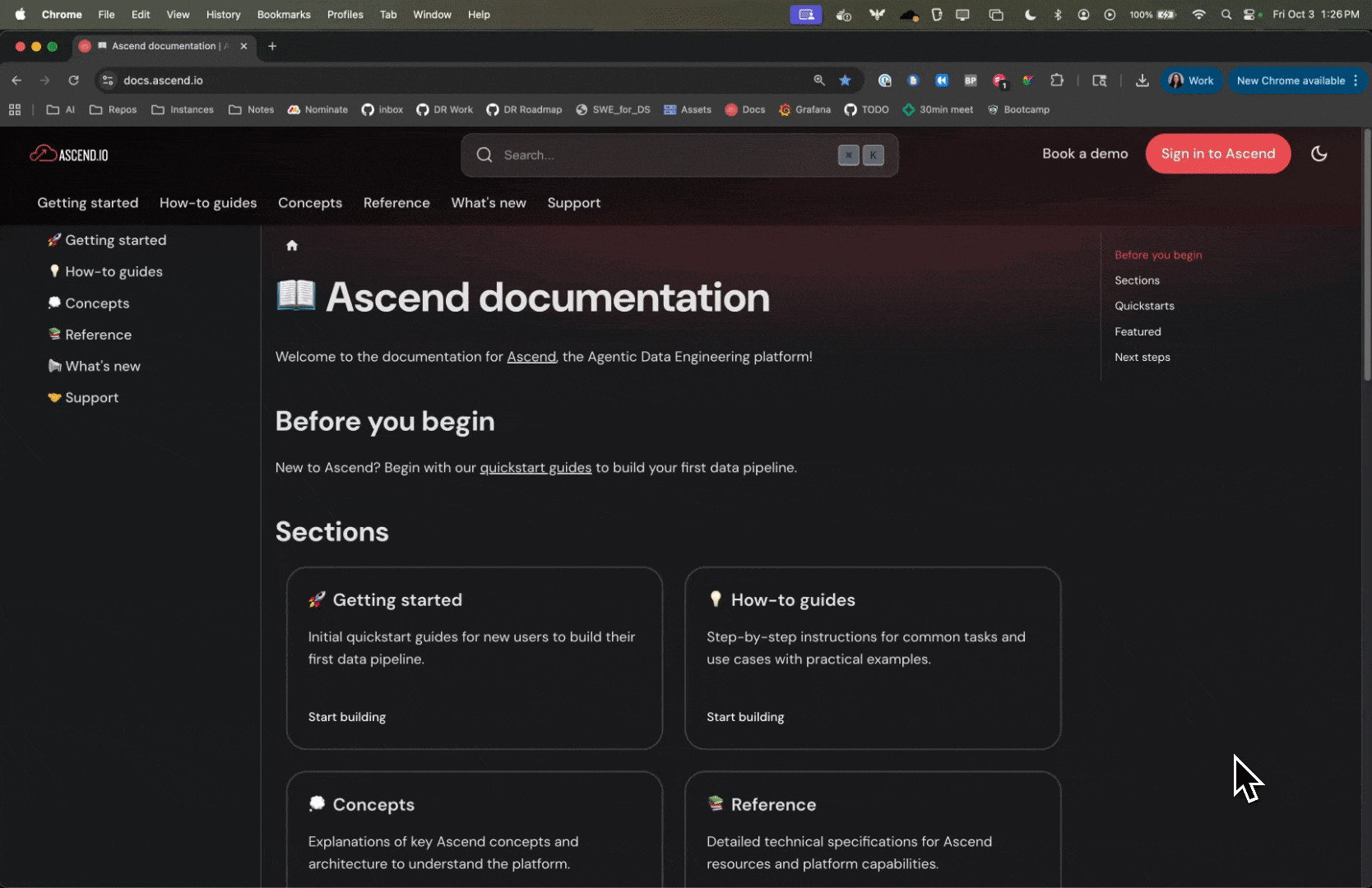Go back with the browser back arrow

pyautogui.click(x=16, y=80)
